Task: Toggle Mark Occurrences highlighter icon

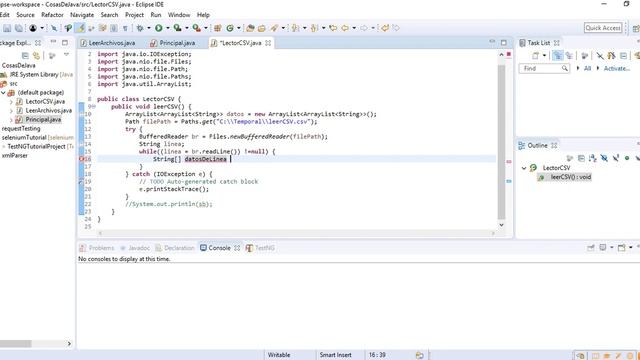Action: pyautogui.click(x=80, y=28)
